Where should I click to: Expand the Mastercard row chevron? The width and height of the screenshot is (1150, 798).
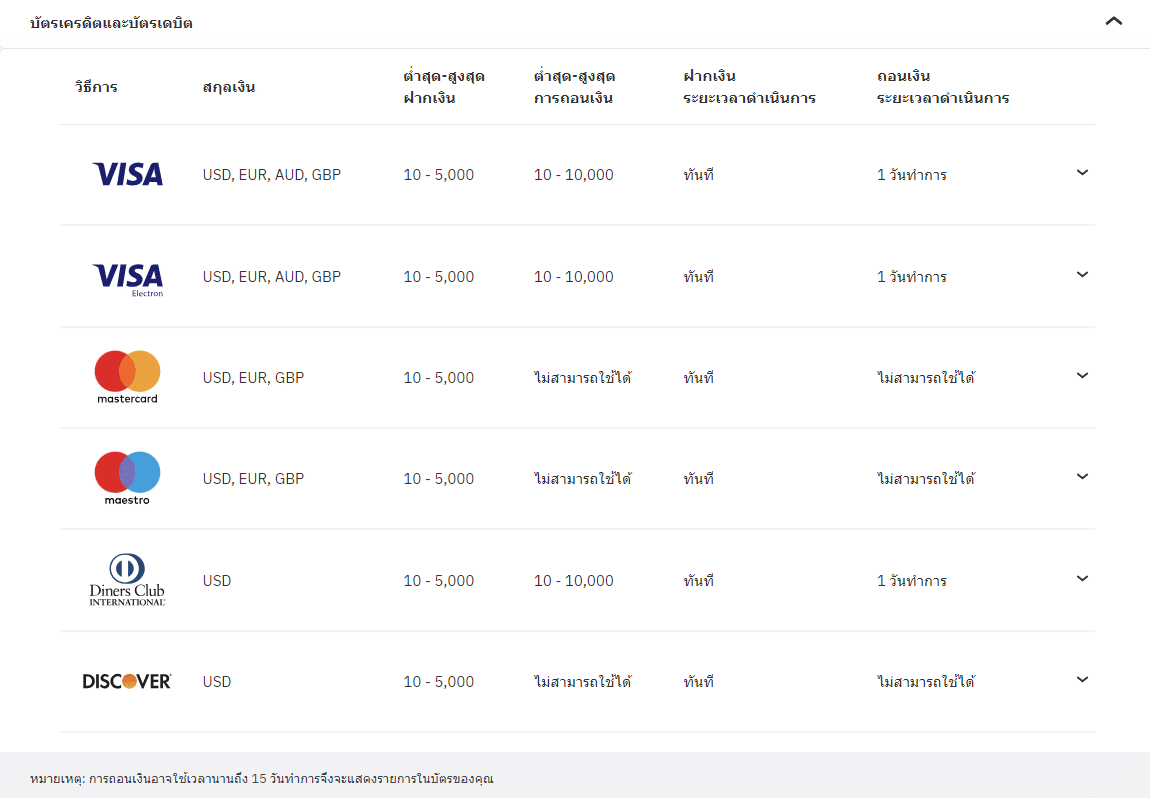click(x=1082, y=376)
